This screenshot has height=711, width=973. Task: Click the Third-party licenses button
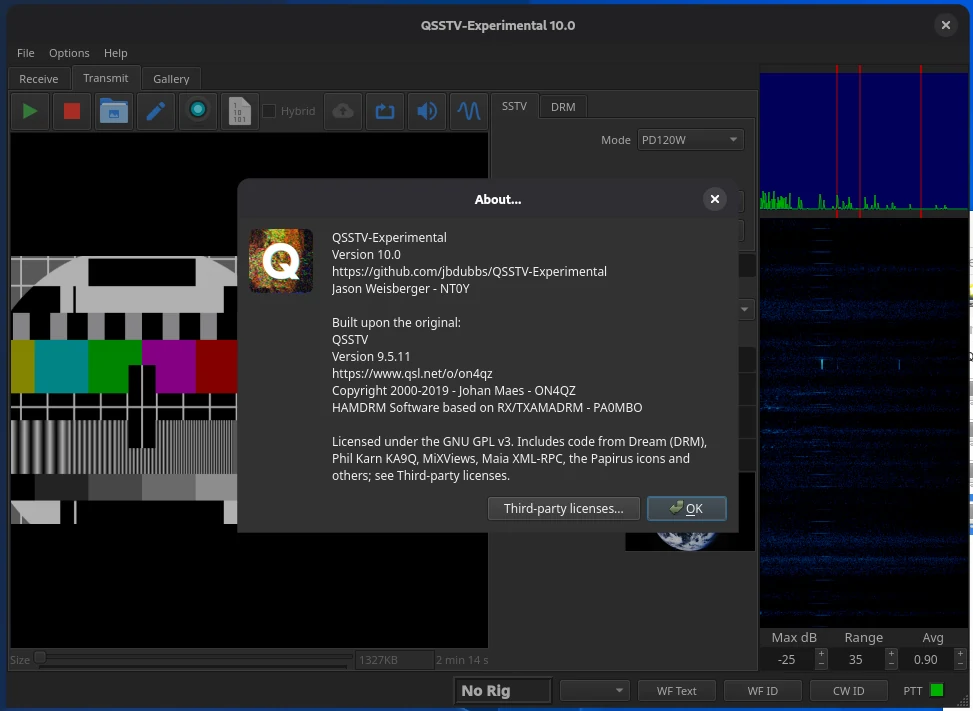pos(563,508)
